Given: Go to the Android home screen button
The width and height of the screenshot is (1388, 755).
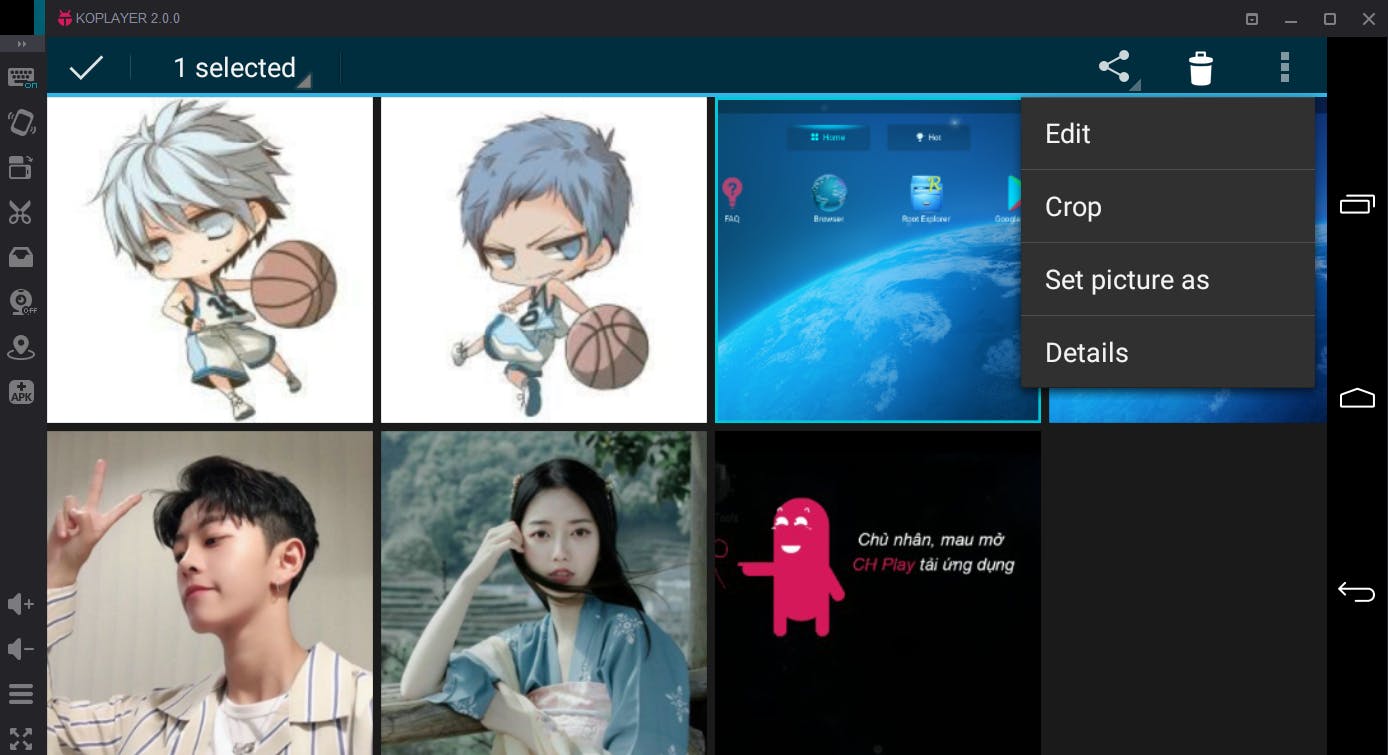Looking at the screenshot, I should (x=1357, y=398).
